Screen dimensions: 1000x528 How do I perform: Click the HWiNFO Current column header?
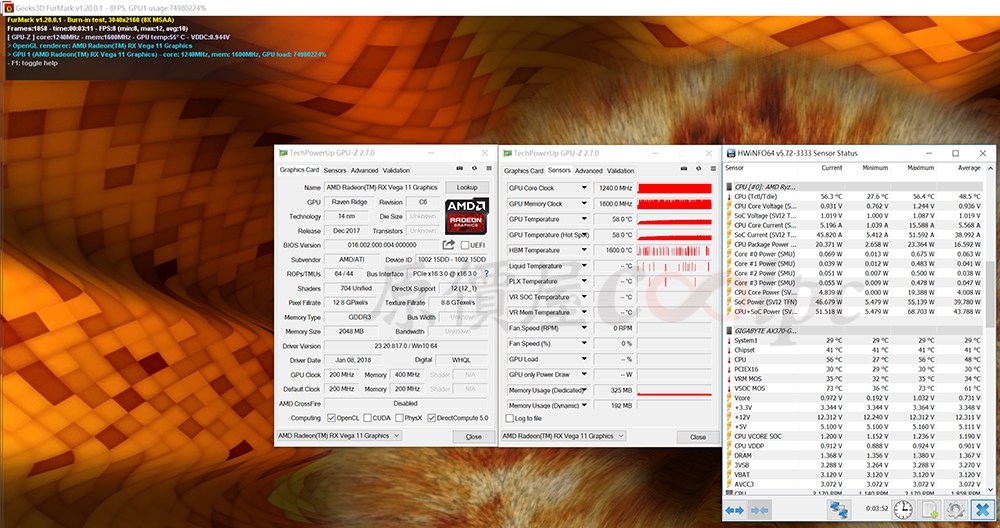(x=823, y=168)
